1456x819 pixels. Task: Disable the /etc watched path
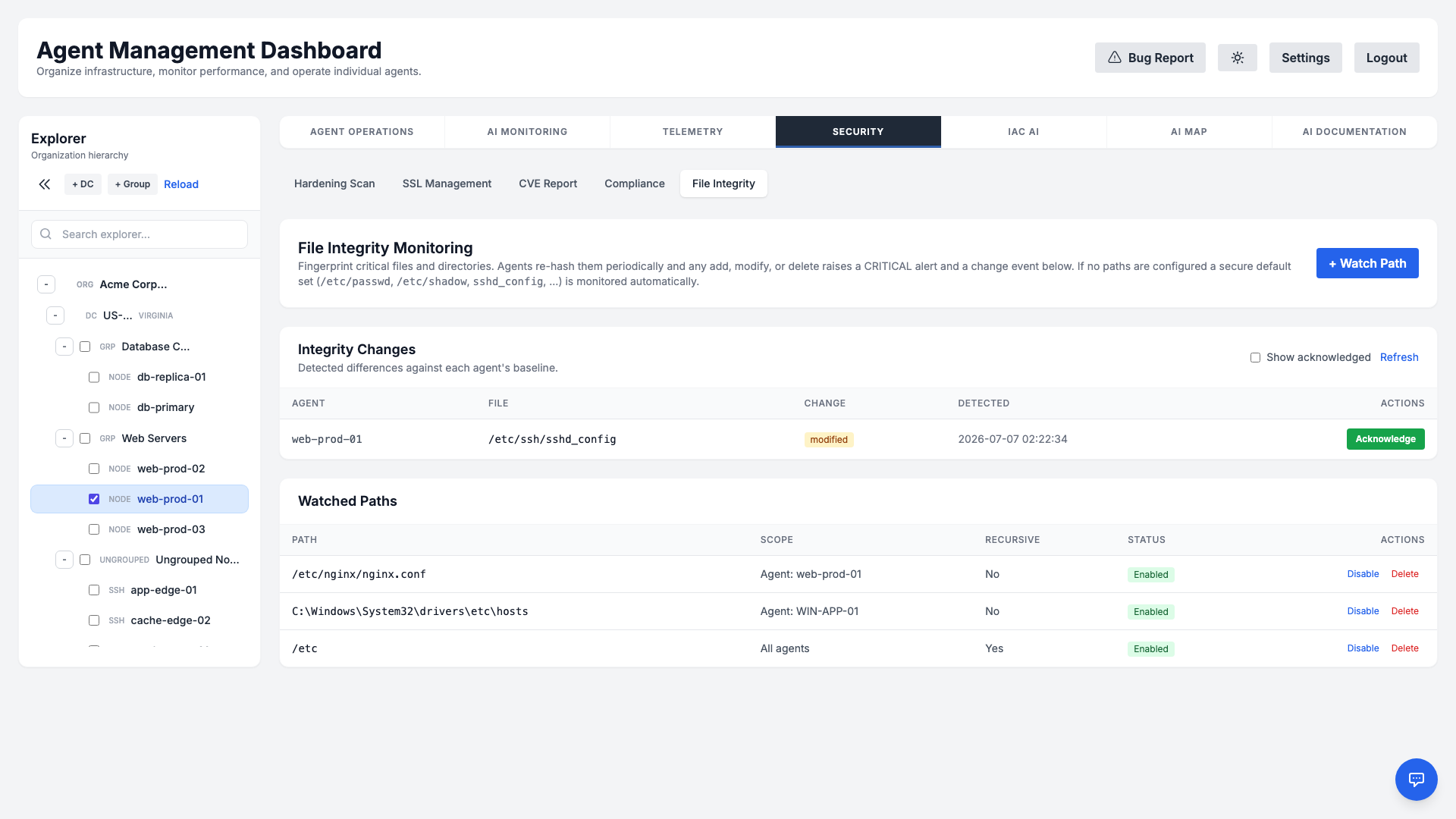click(x=1363, y=648)
